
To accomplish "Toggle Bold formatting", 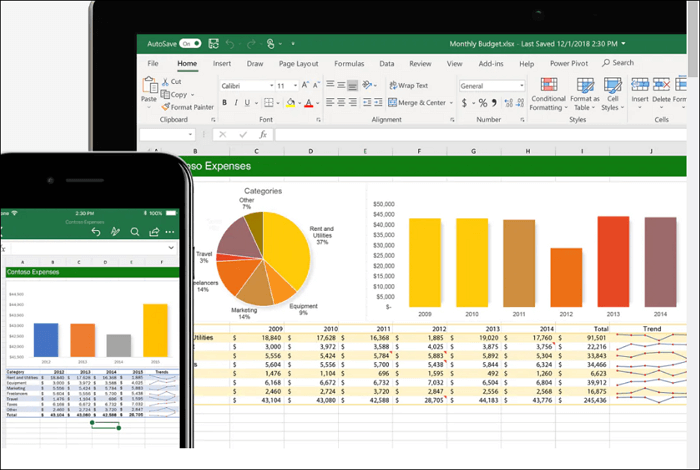I will click(224, 103).
